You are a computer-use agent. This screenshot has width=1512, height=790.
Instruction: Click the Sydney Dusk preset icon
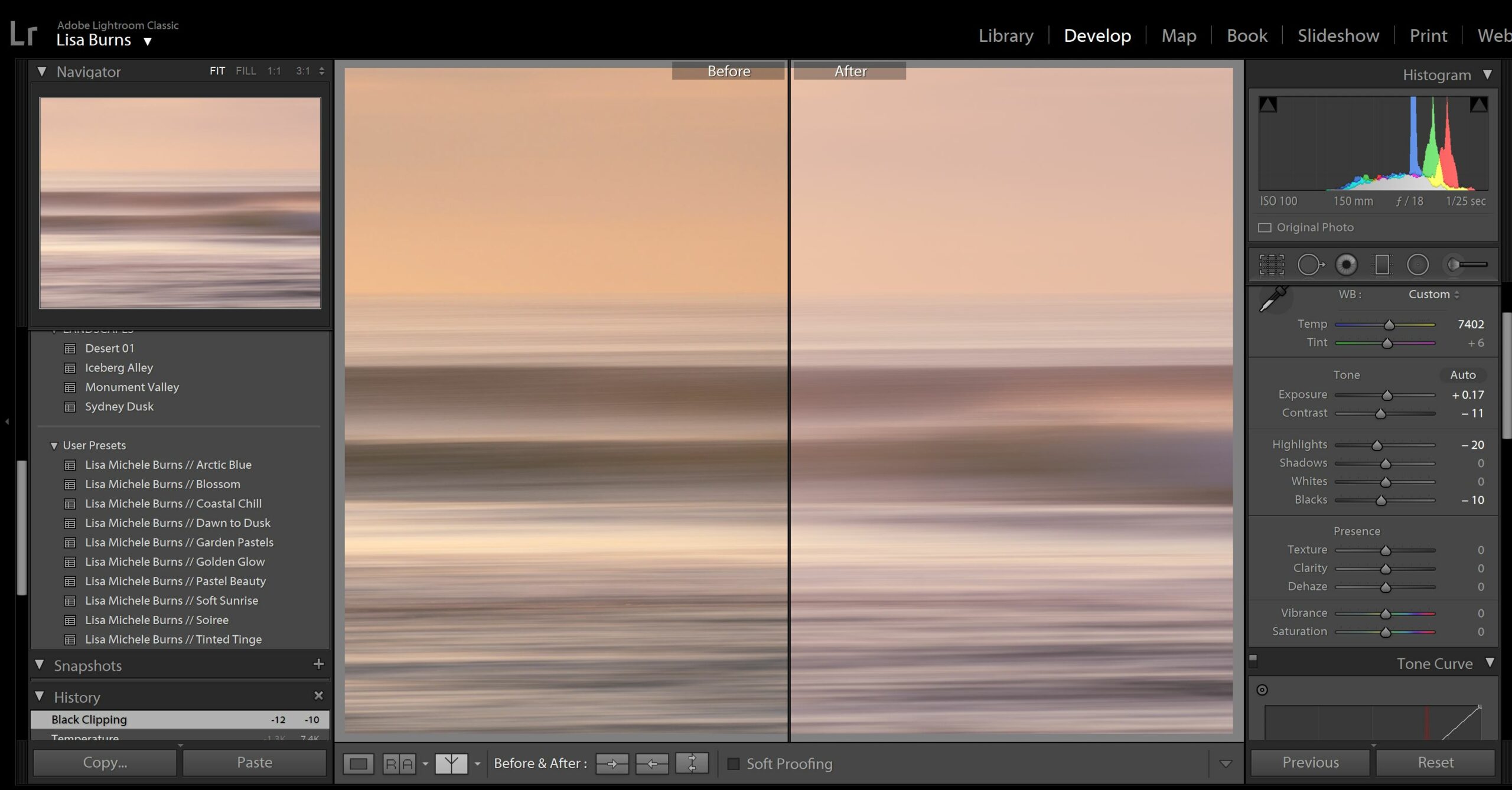click(70, 407)
